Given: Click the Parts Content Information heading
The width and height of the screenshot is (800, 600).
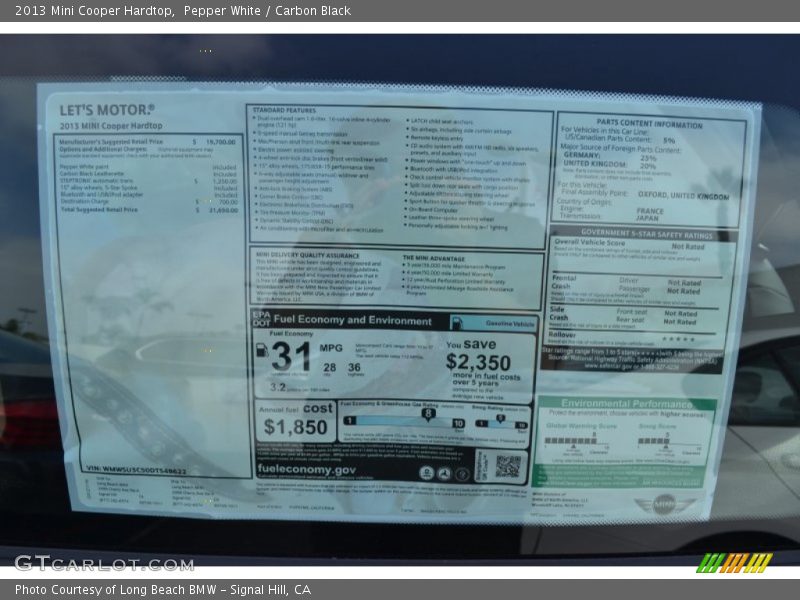Looking at the screenshot, I should [650, 125].
